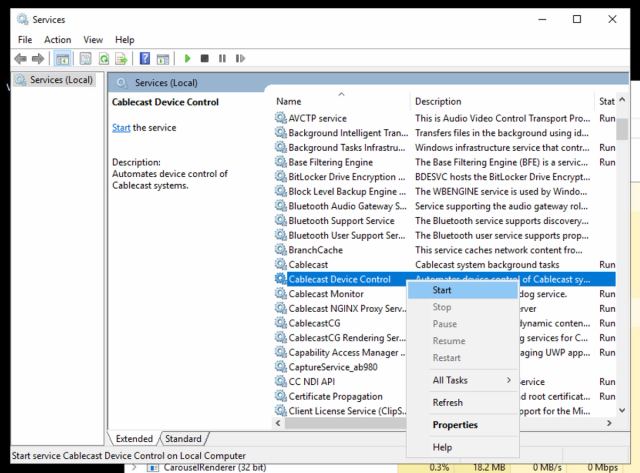Open the View menu
Viewport: 640px width, 473px height.
coord(93,39)
